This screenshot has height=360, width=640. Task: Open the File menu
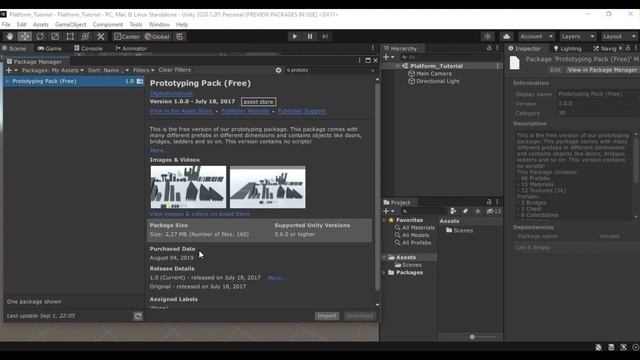[x=6, y=24]
